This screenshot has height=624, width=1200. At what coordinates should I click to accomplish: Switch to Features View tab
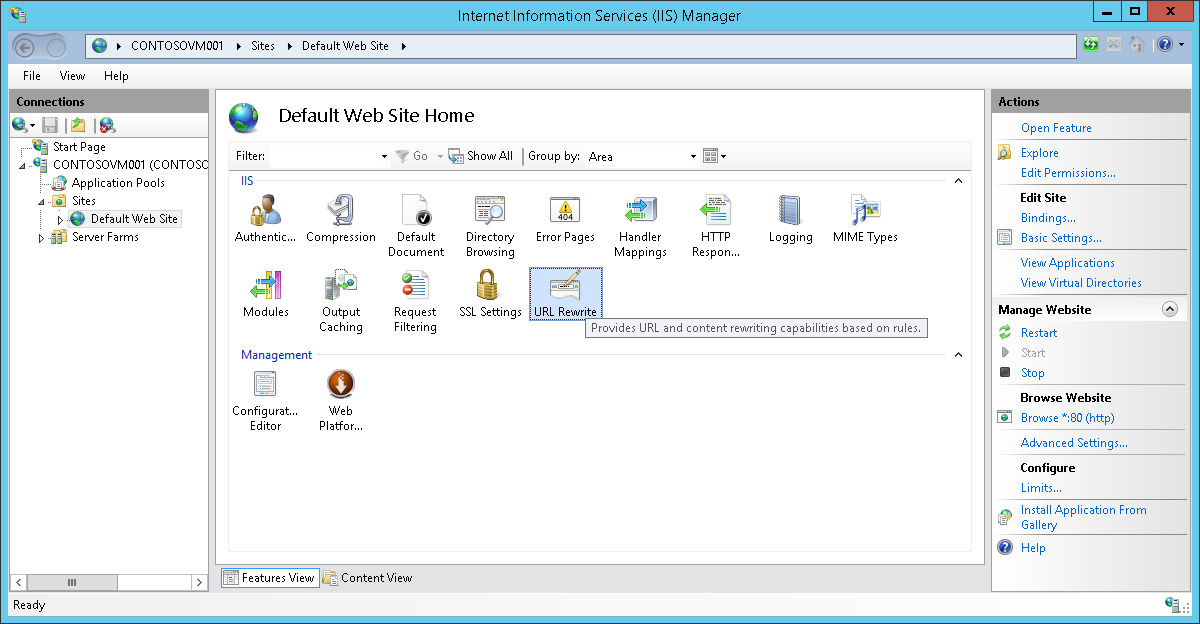[x=269, y=577]
